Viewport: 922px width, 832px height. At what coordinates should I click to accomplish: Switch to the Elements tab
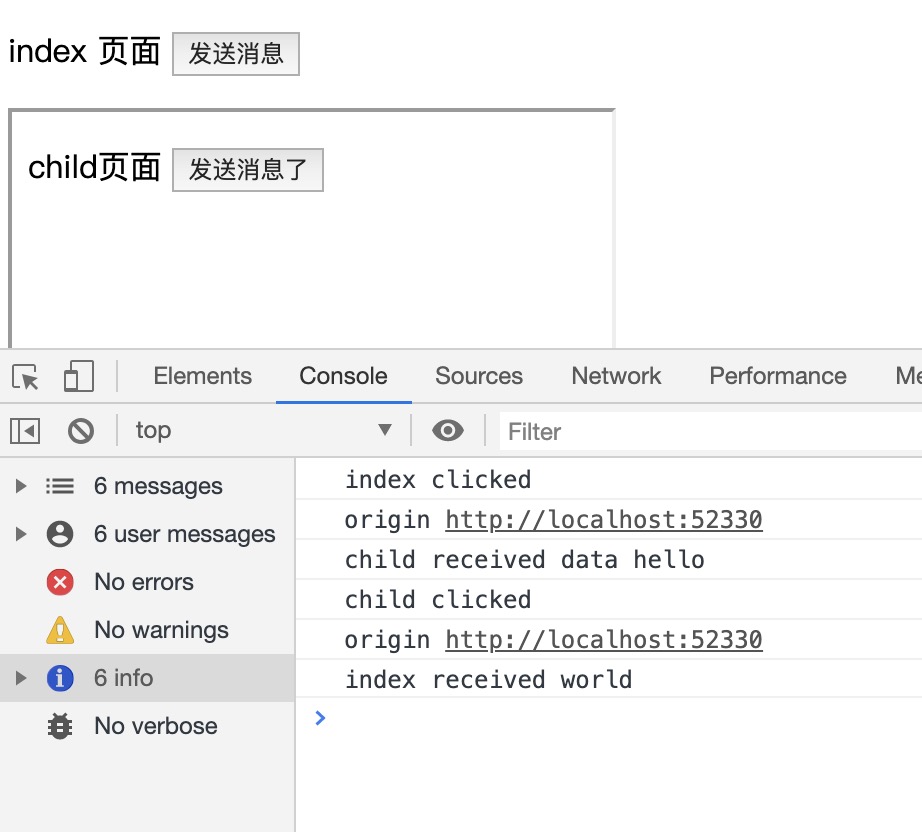coord(202,376)
